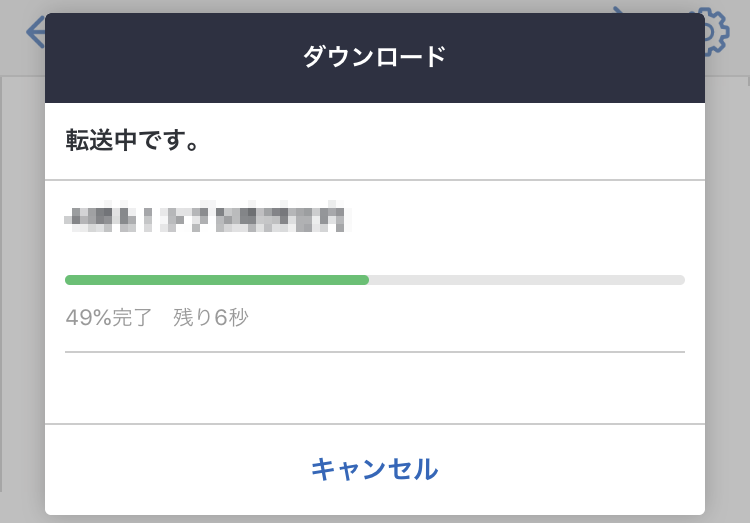Click the chevron beside the gear icon

click(x=619, y=10)
